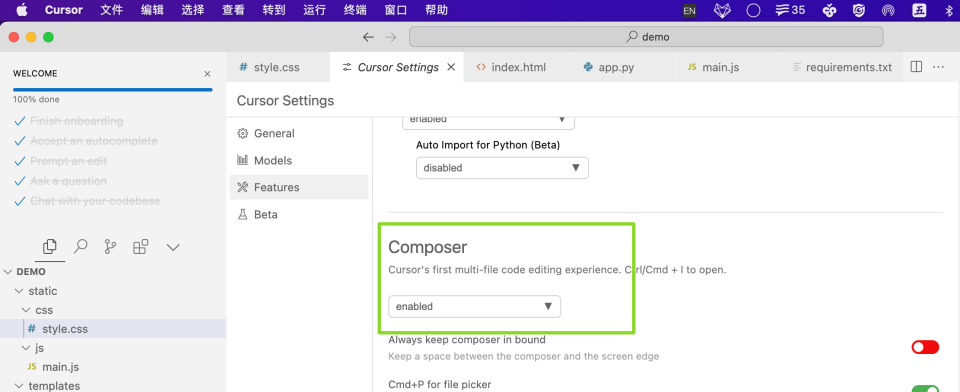This screenshot has width=960, height=392.
Task: Open the AirDrop-style broadcast icon
Action: tap(888, 10)
